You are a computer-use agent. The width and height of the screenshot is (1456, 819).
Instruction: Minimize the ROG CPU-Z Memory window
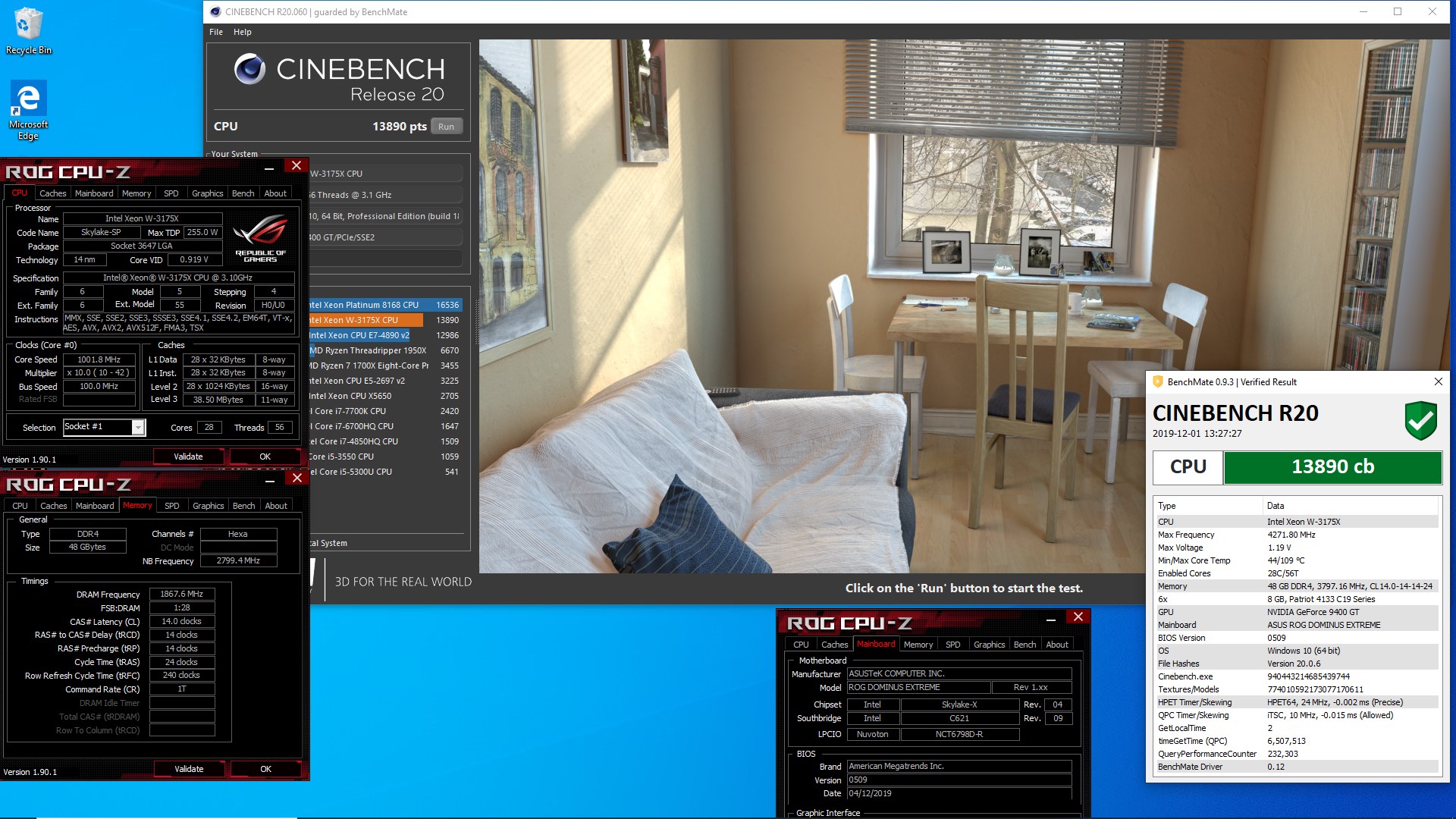pyautogui.click(x=270, y=480)
